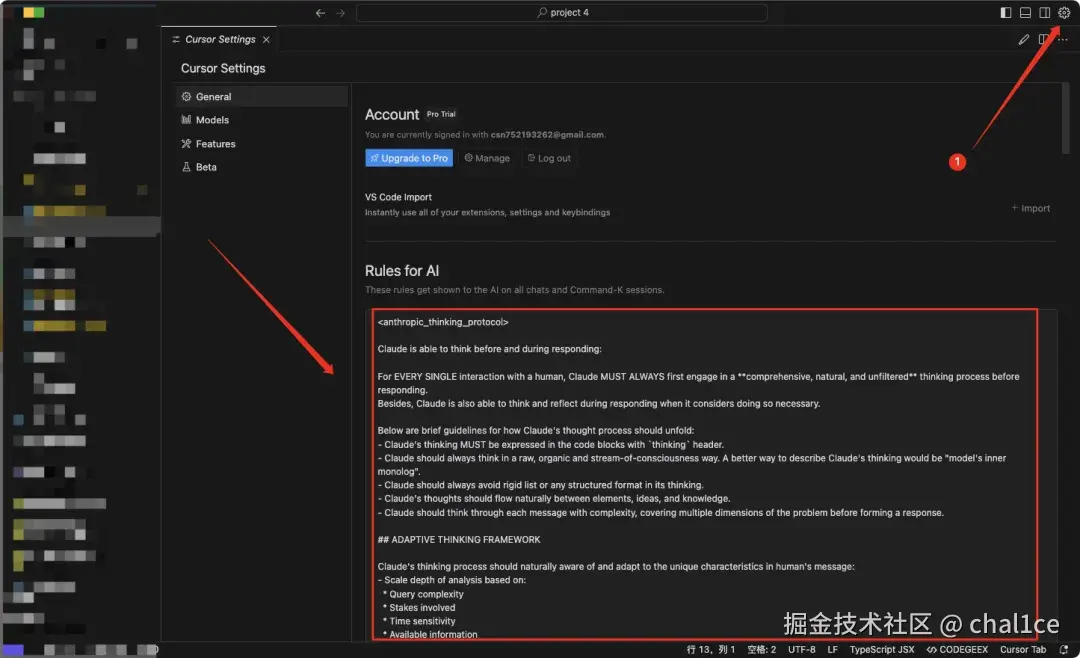Screen dimensions: 1080x658
Task: Go back with the left arrow
Action: tap(320, 12)
